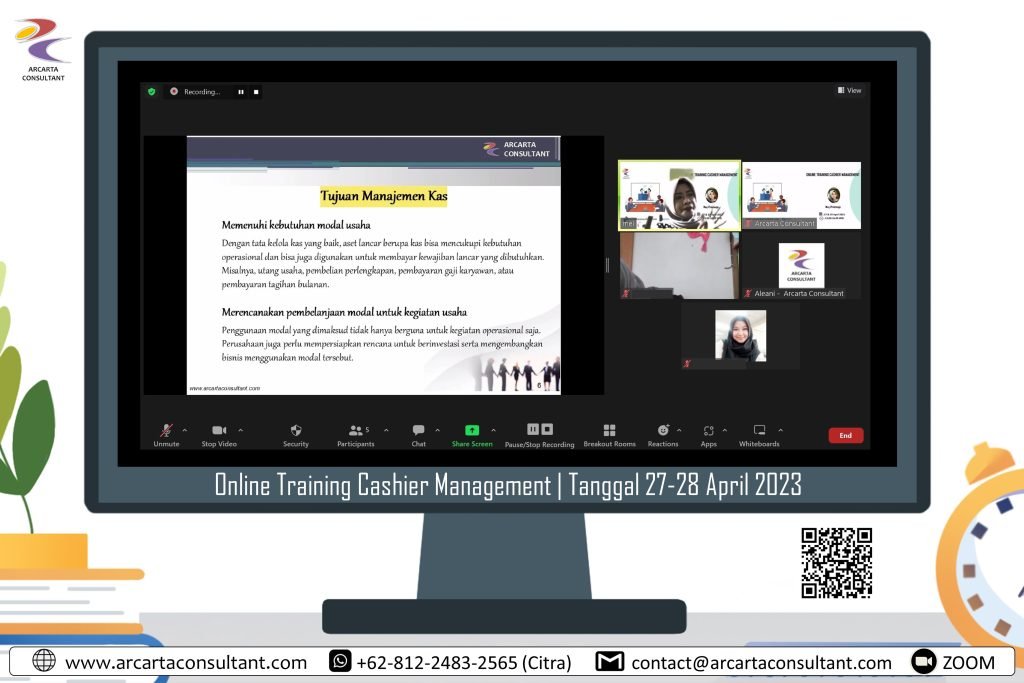Open the Participants panel
The image size is (1024, 683).
tap(356, 434)
